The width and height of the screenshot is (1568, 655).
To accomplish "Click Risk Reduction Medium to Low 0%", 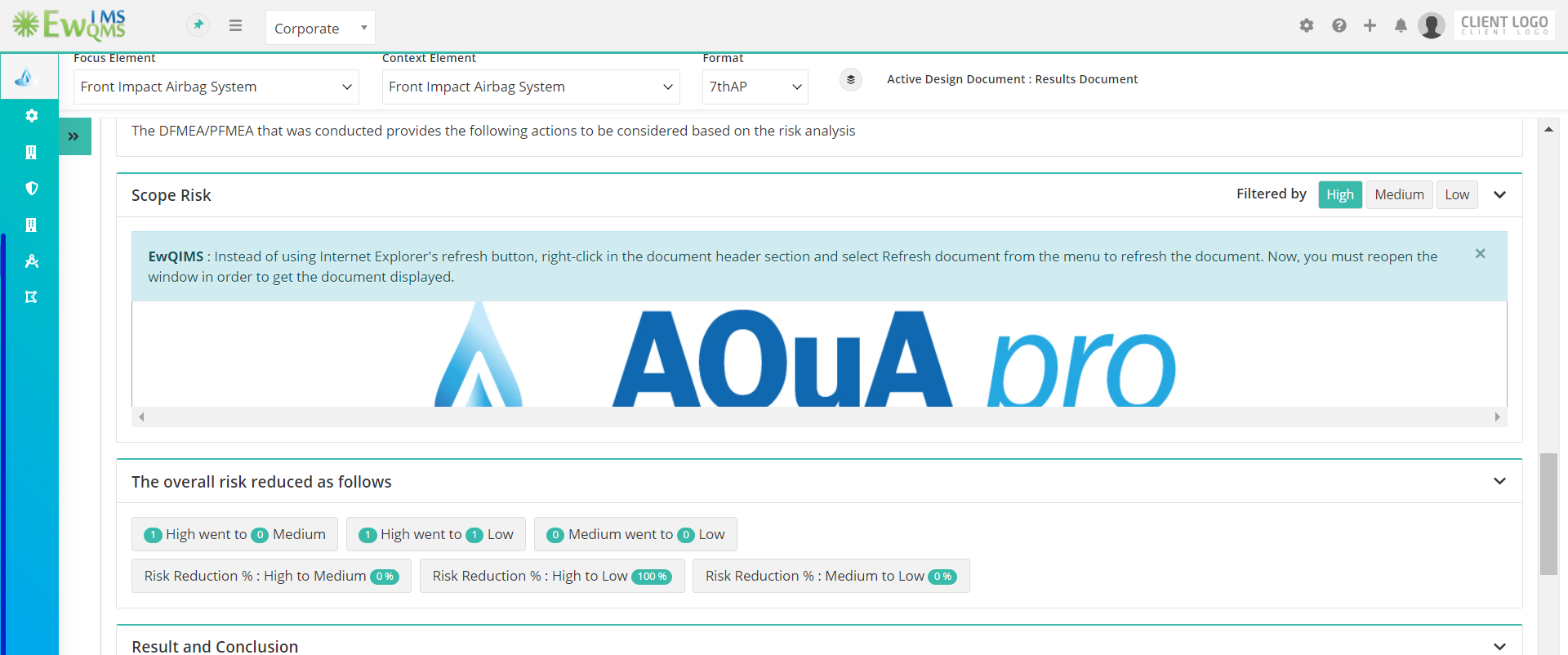I will 831,576.
